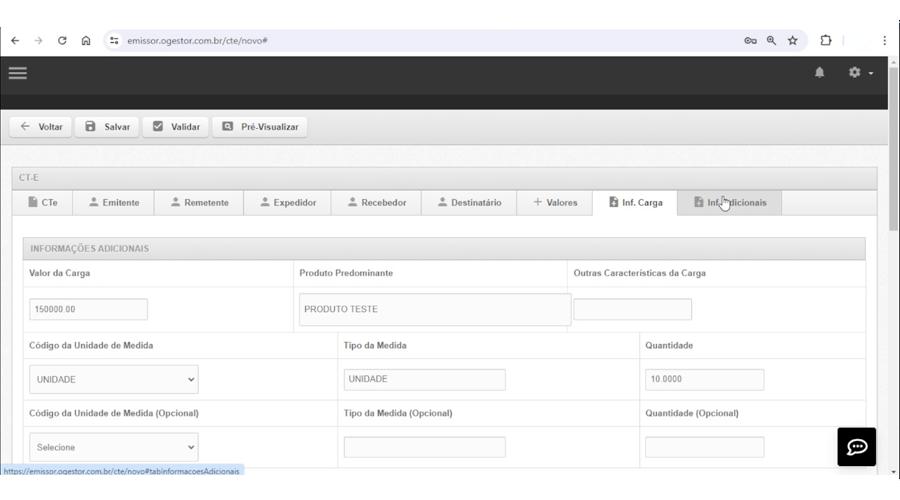Expand the optional unit Selecione dropdown
900x500 pixels.
(113, 447)
